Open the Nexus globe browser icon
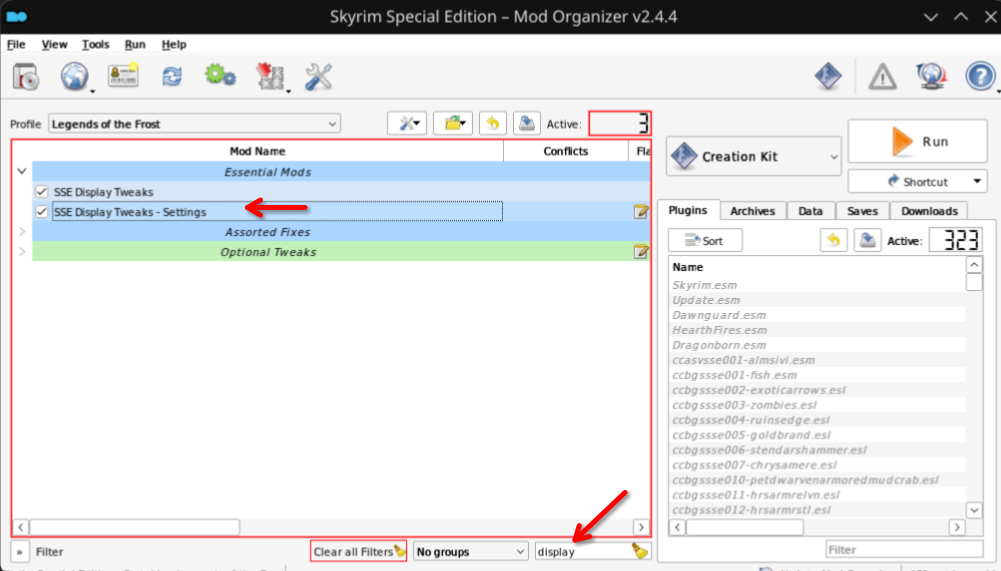The height and width of the screenshot is (571, 1001). point(75,77)
